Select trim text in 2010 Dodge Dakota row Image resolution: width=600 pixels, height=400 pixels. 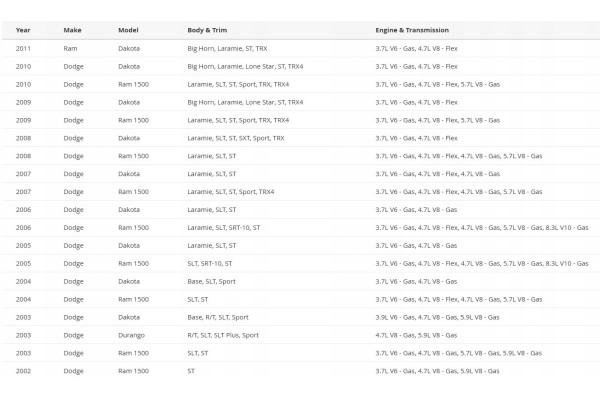[x=245, y=66]
